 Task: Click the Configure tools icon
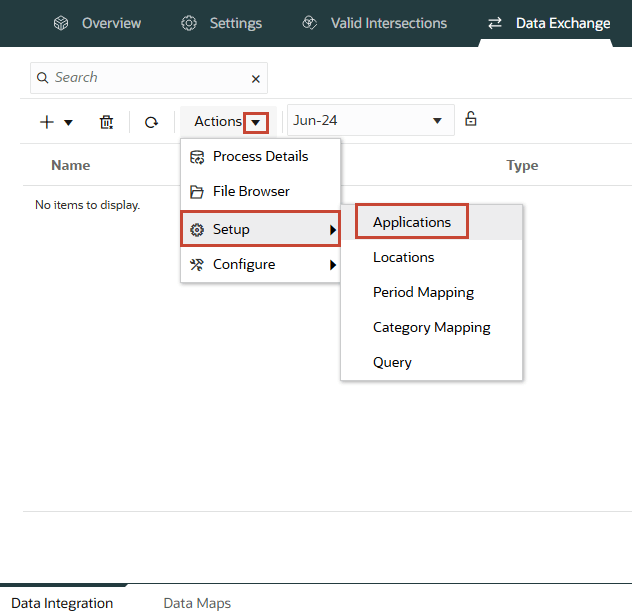(197, 264)
